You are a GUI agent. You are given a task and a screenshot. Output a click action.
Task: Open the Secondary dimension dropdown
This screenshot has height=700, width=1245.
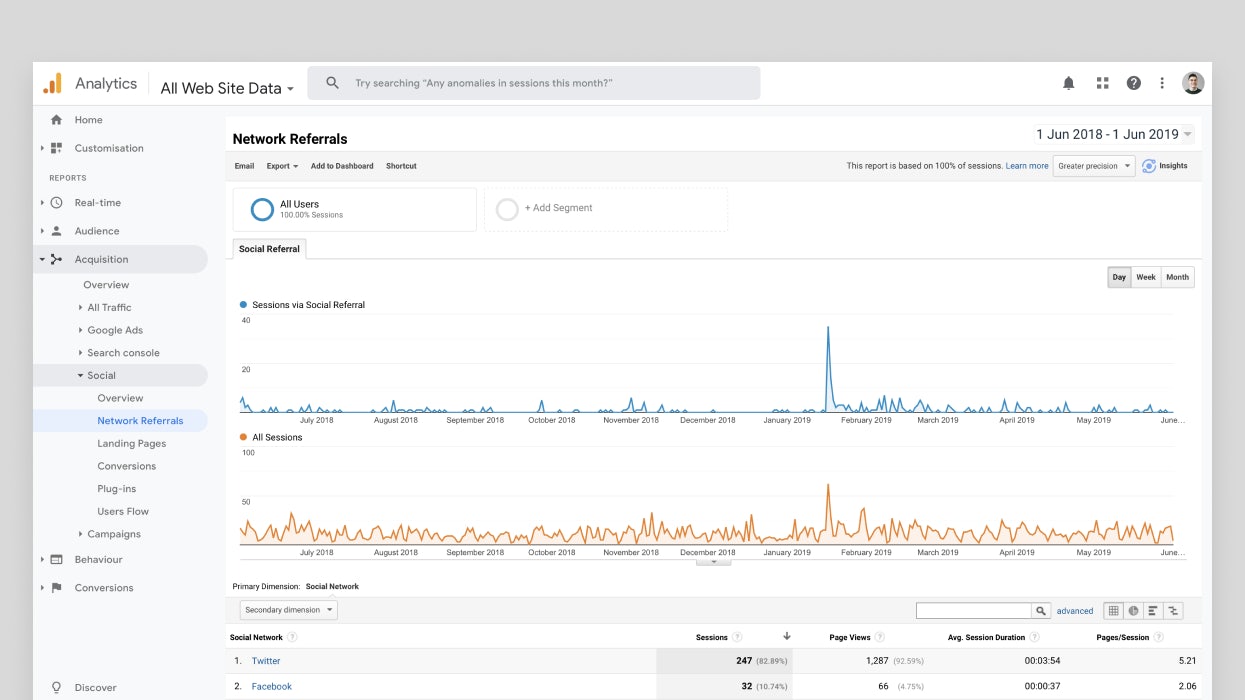(288, 610)
